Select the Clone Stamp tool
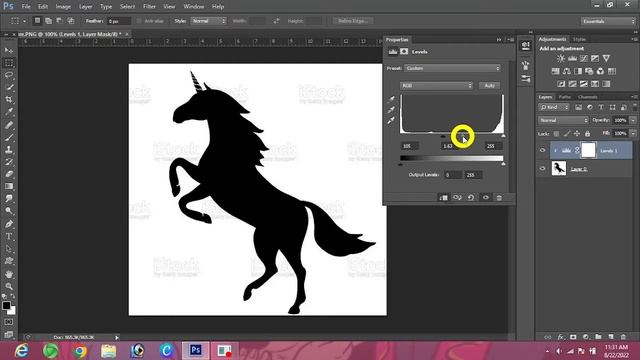The width and height of the screenshot is (640, 360). click(x=9, y=149)
